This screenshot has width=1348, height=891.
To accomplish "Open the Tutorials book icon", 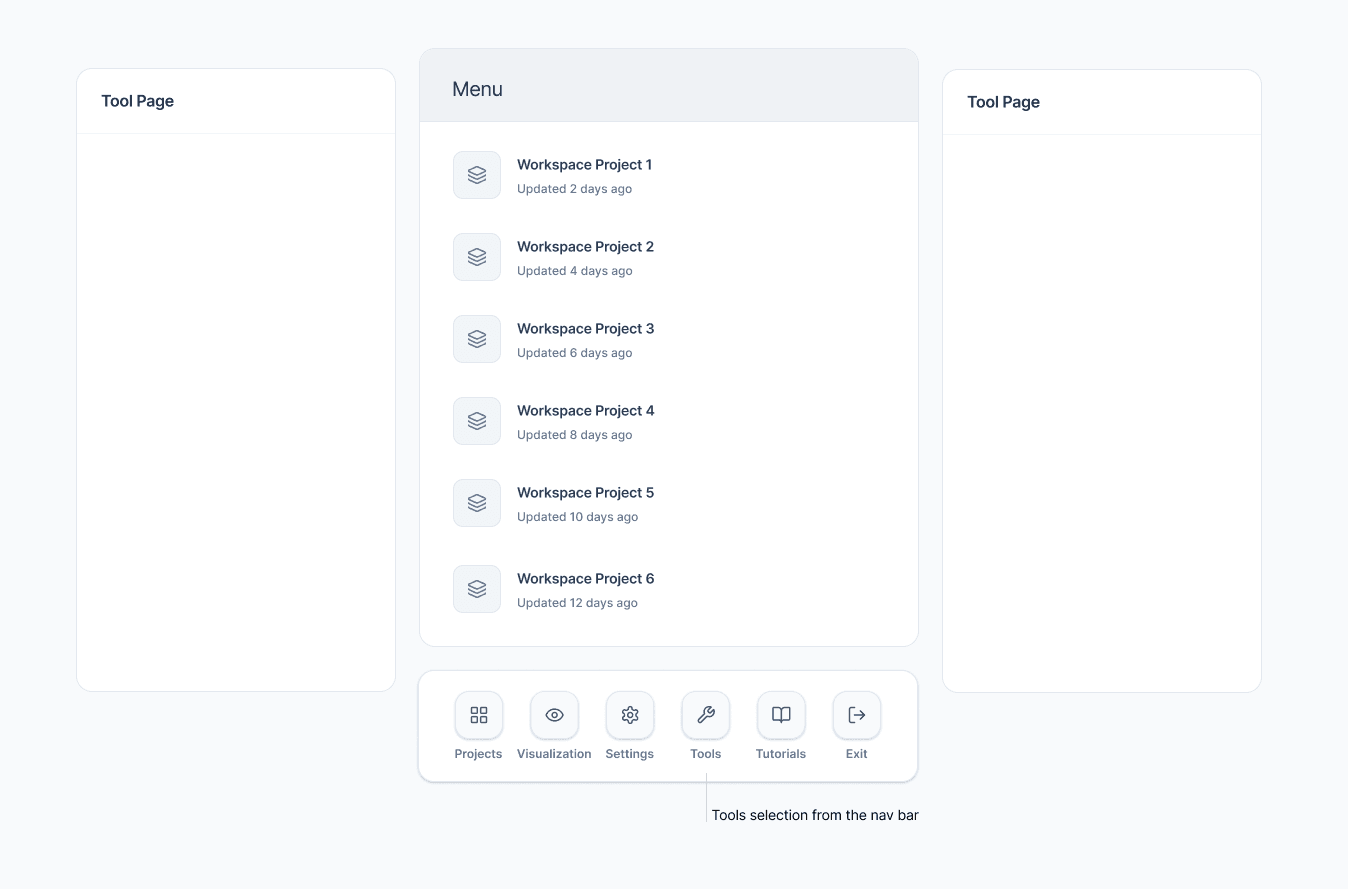I will coord(781,715).
